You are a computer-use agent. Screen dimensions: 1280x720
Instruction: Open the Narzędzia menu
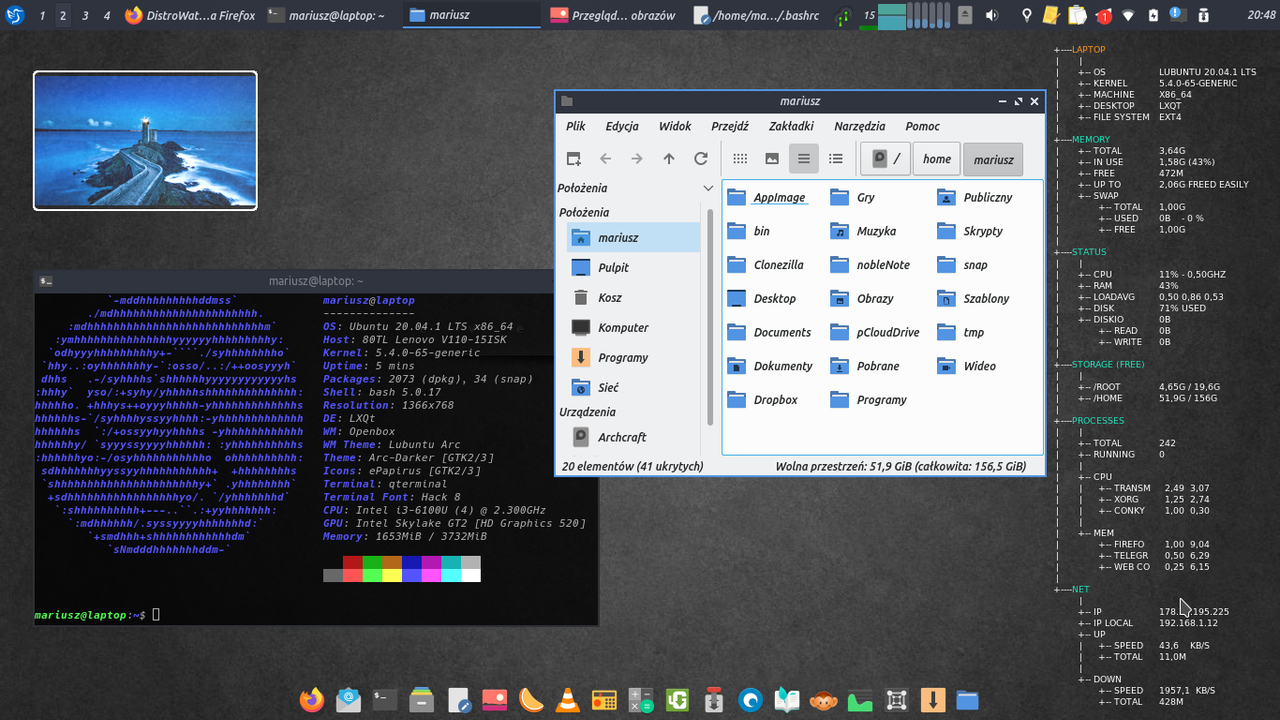[860, 126]
